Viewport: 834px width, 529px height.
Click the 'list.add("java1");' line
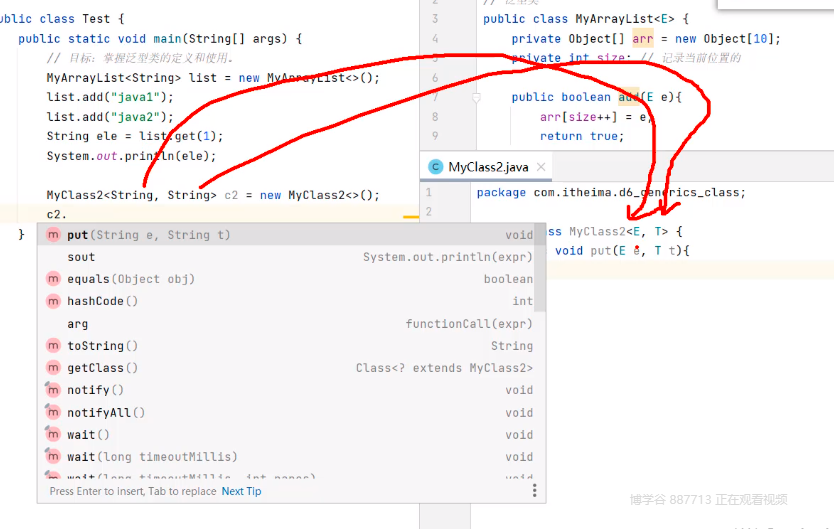point(110,97)
